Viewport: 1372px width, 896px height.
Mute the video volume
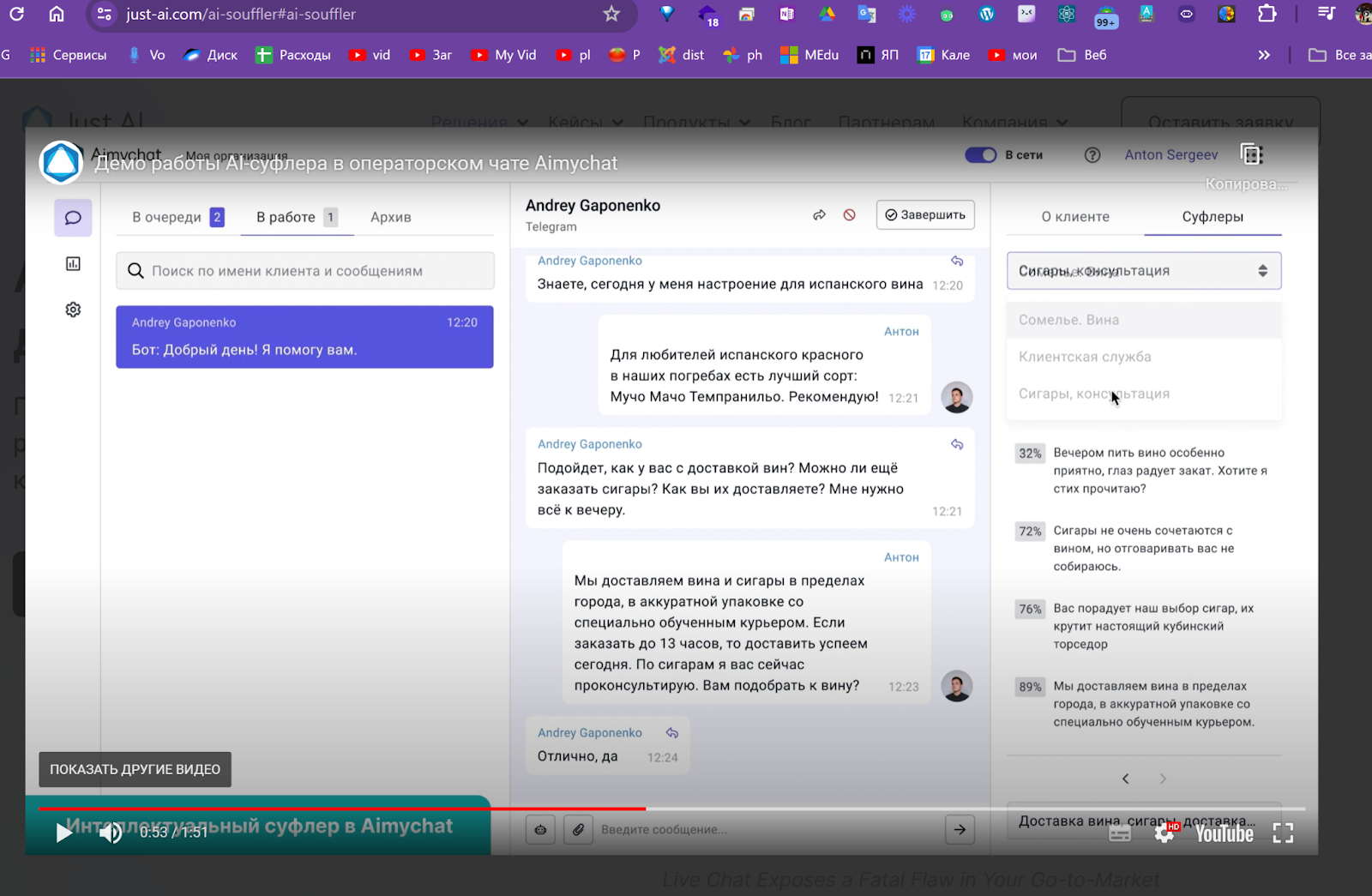(110, 833)
